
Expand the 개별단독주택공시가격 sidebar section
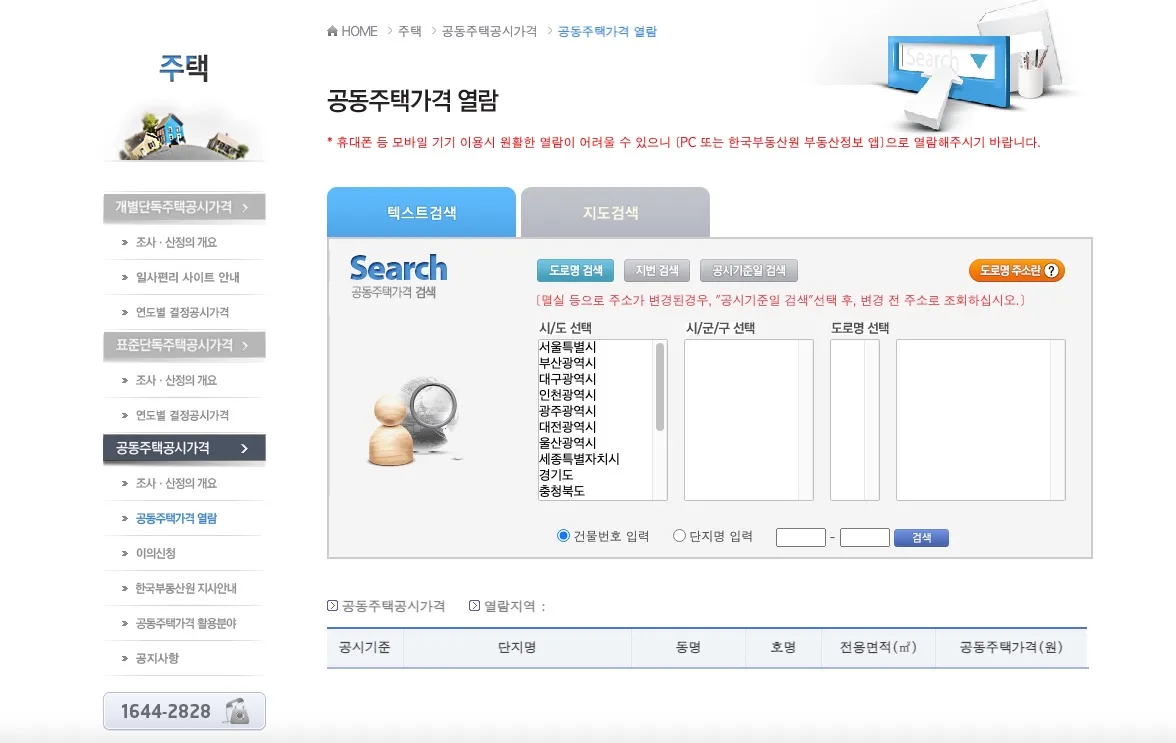pyautogui.click(x=183, y=207)
